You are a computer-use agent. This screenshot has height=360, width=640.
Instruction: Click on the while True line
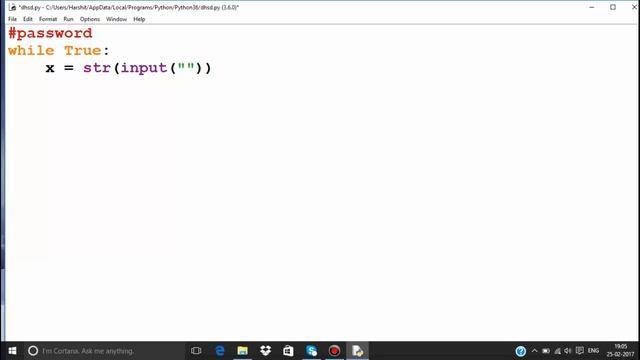tap(59, 51)
